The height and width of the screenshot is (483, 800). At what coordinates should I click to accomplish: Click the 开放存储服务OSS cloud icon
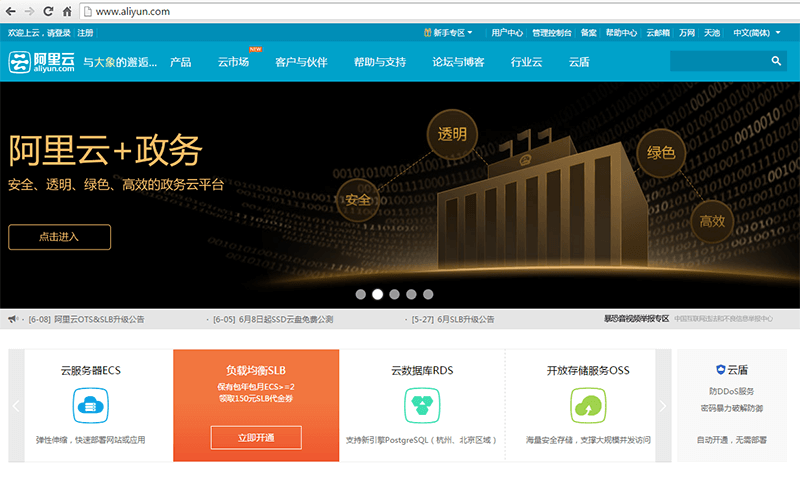click(588, 405)
